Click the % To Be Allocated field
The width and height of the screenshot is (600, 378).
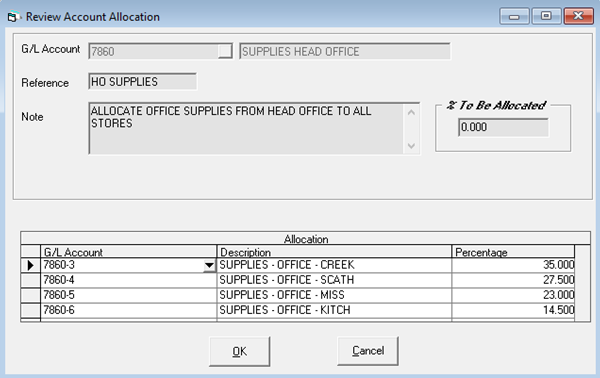(x=503, y=127)
